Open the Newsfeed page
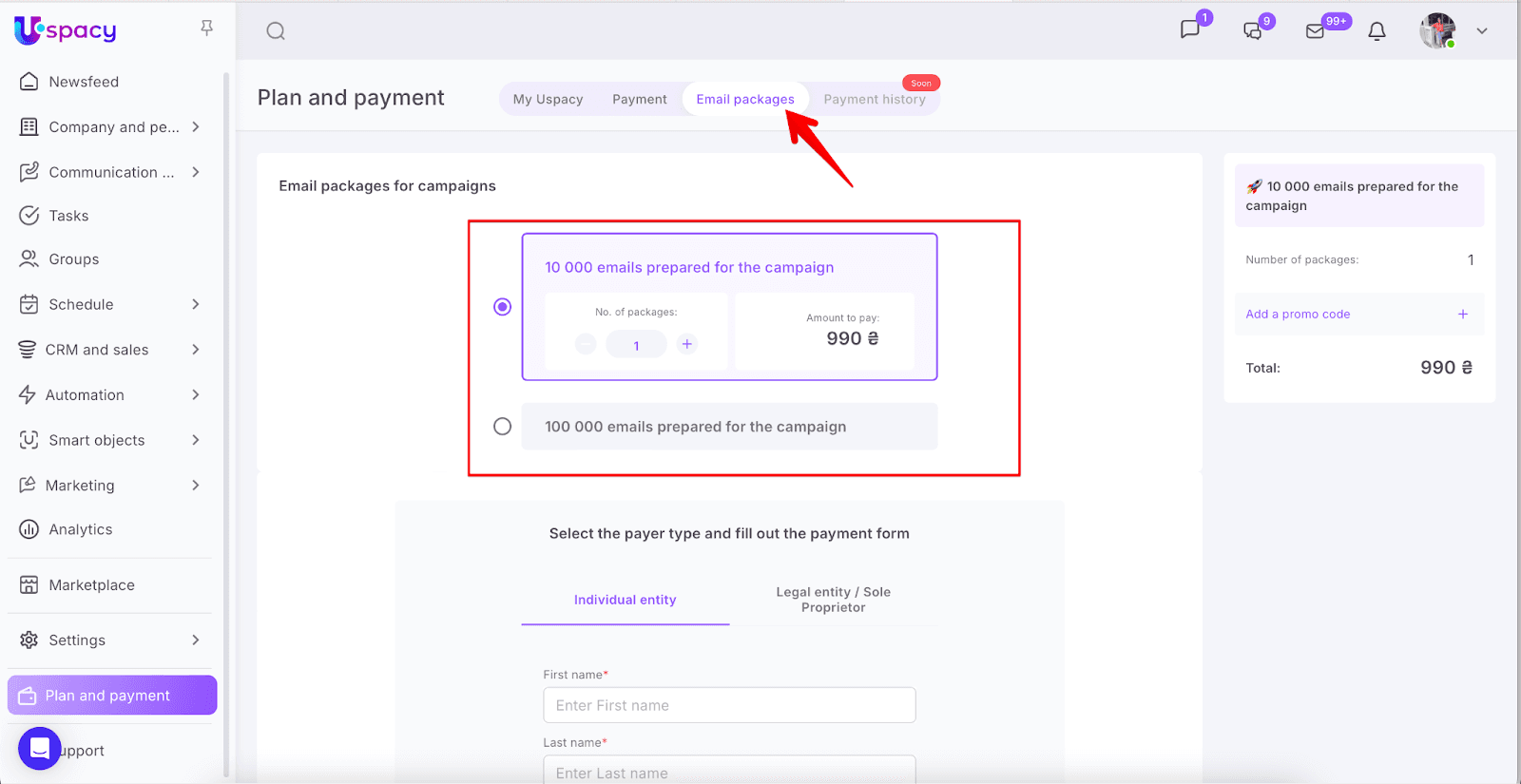 click(84, 82)
